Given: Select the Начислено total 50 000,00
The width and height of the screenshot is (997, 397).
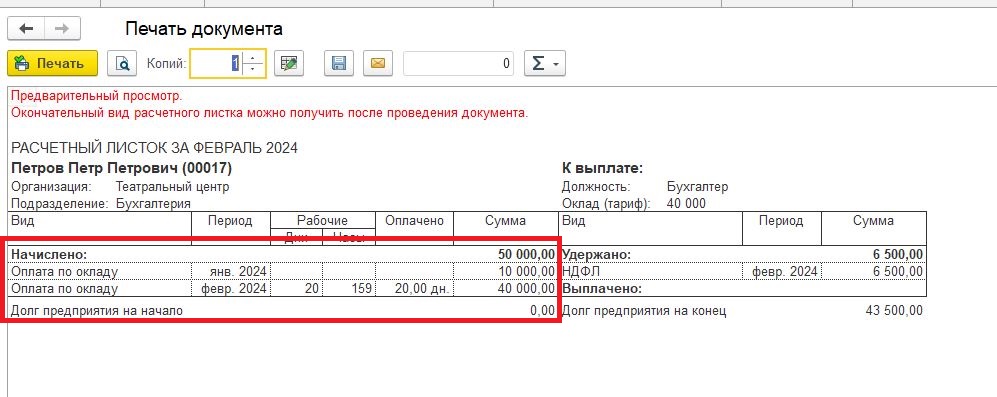Looking at the screenshot, I should 526,254.
